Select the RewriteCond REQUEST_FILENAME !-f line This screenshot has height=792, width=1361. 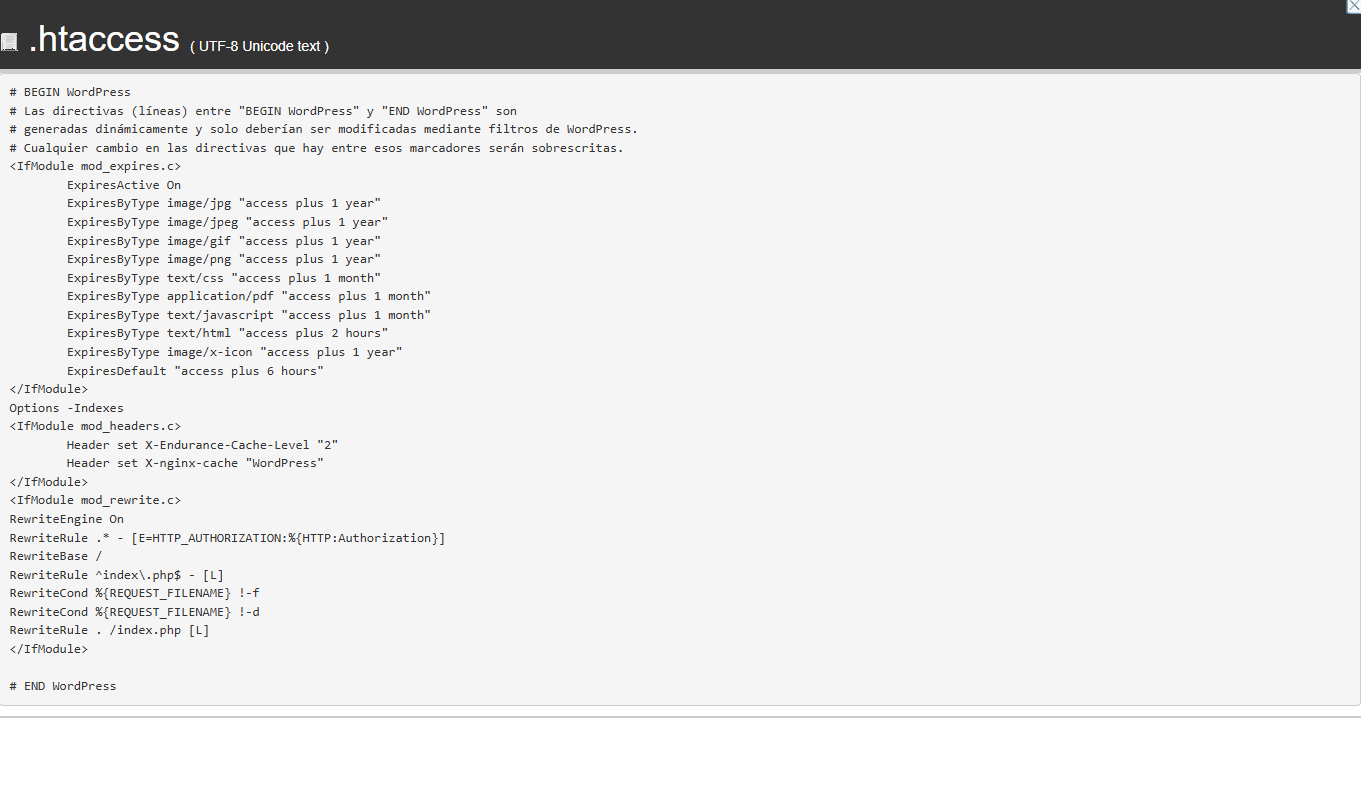pos(133,592)
